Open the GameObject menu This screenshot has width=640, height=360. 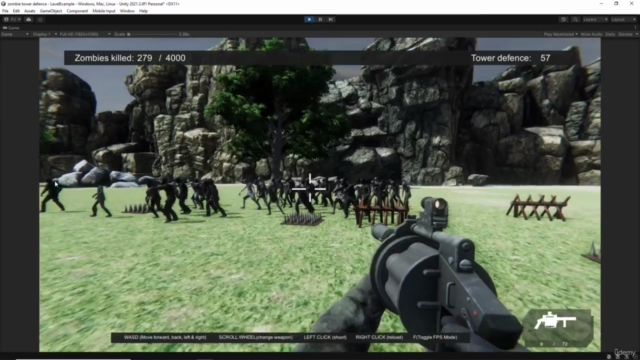pos(51,11)
